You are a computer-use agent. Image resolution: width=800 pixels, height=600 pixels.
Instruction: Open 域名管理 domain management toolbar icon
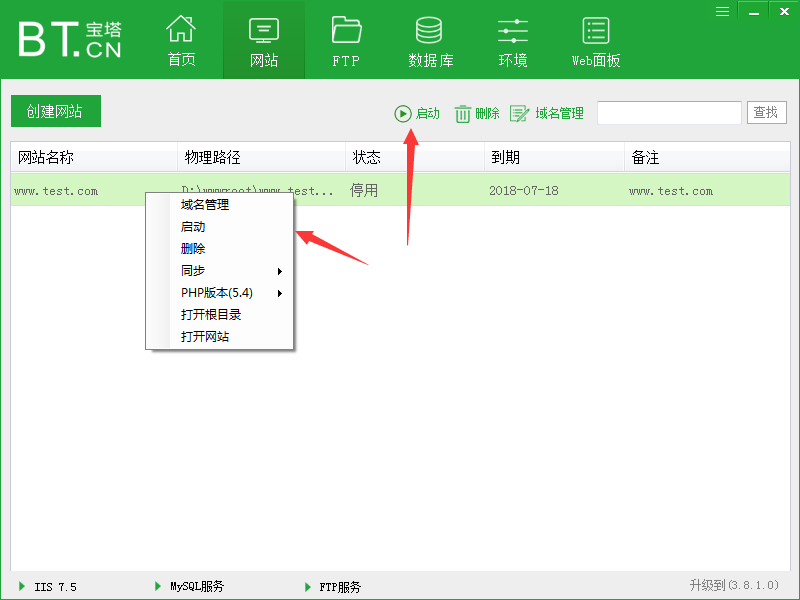(x=547, y=113)
